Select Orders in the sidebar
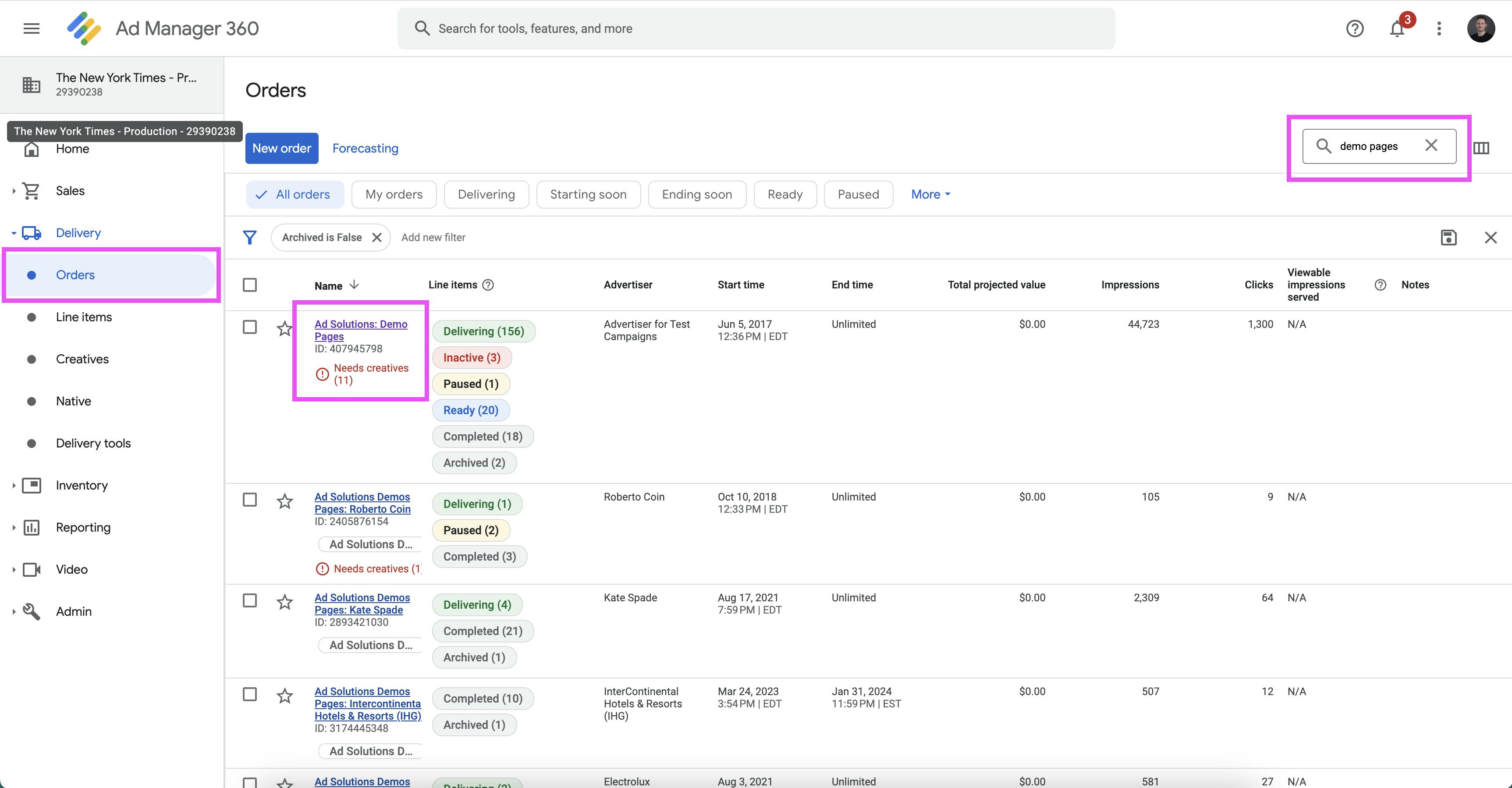Image resolution: width=1512 pixels, height=788 pixels. [111, 275]
